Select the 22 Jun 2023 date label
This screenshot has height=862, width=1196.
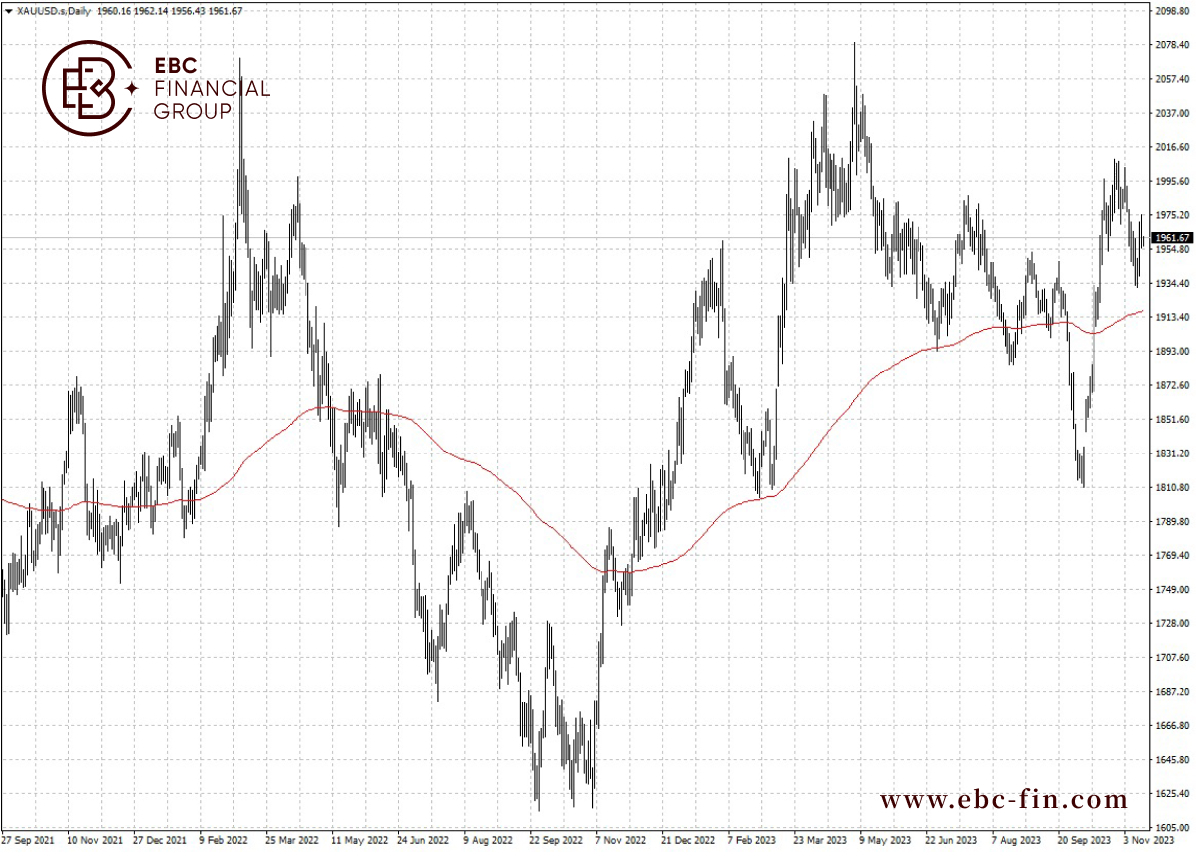pyautogui.click(x=951, y=841)
